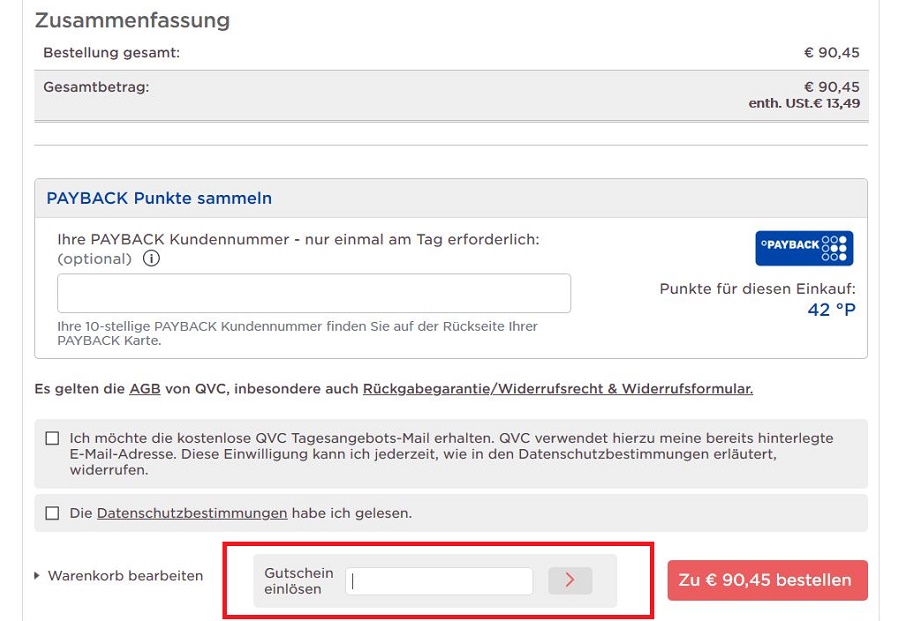This screenshot has width=899, height=621.
Task: Click the Gesamtbetrag € 90,45 amount
Action: tap(831, 87)
